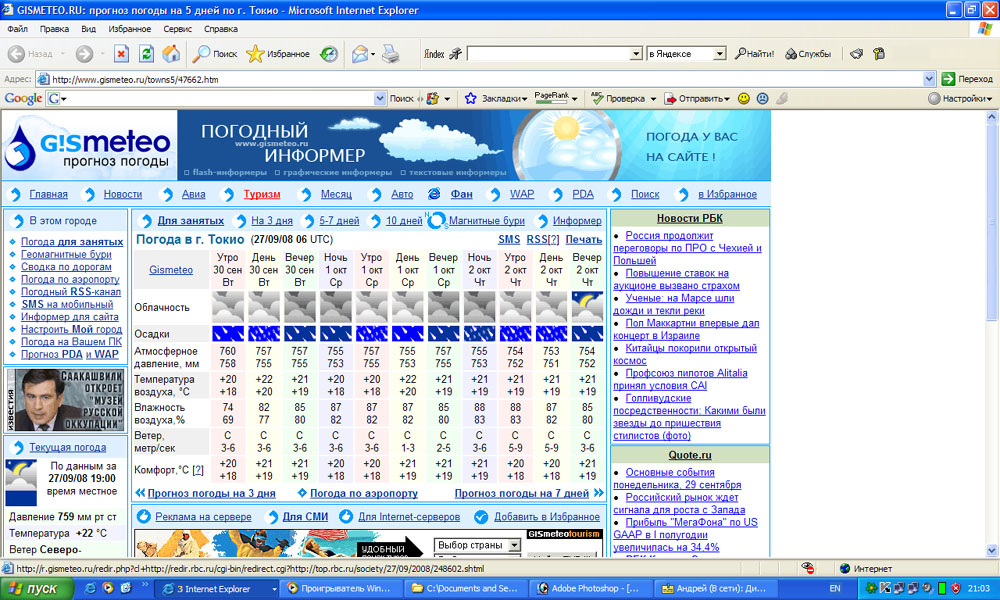Click the IE Back arrow icon
1000x600 pixels.
[x=17, y=54]
